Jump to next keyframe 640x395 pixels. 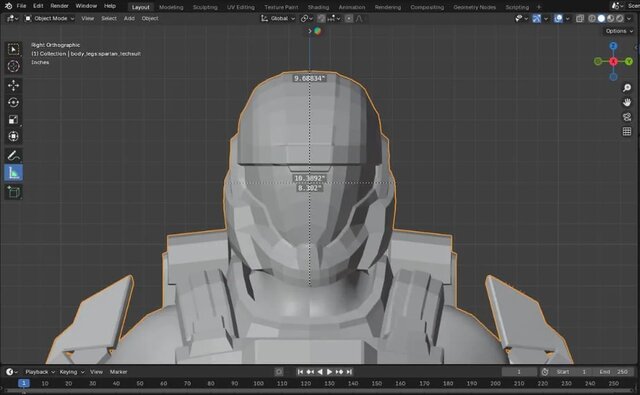pyautogui.click(x=339, y=372)
